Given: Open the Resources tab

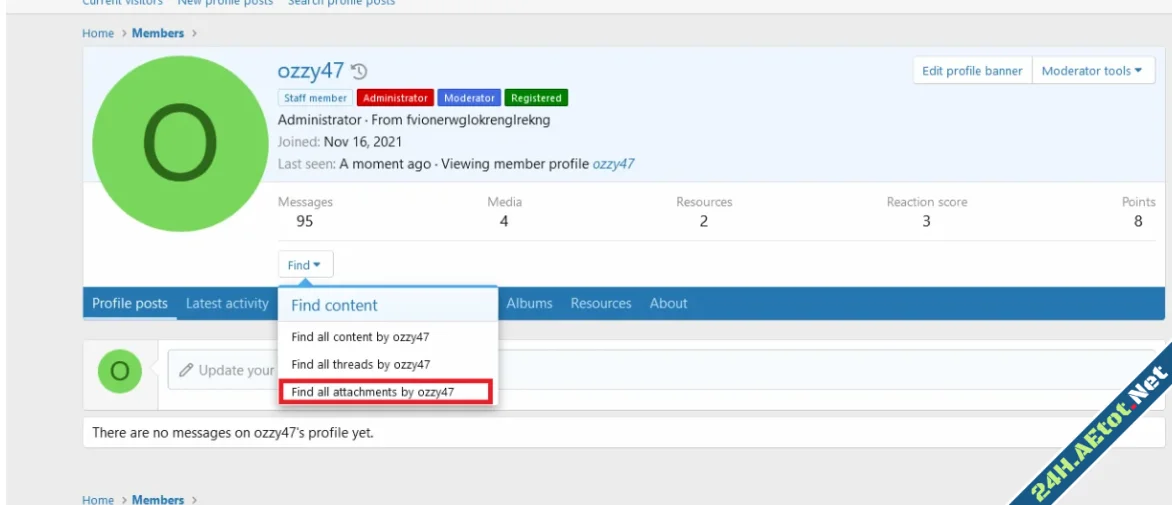Looking at the screenshot, I should coord(601,304).
